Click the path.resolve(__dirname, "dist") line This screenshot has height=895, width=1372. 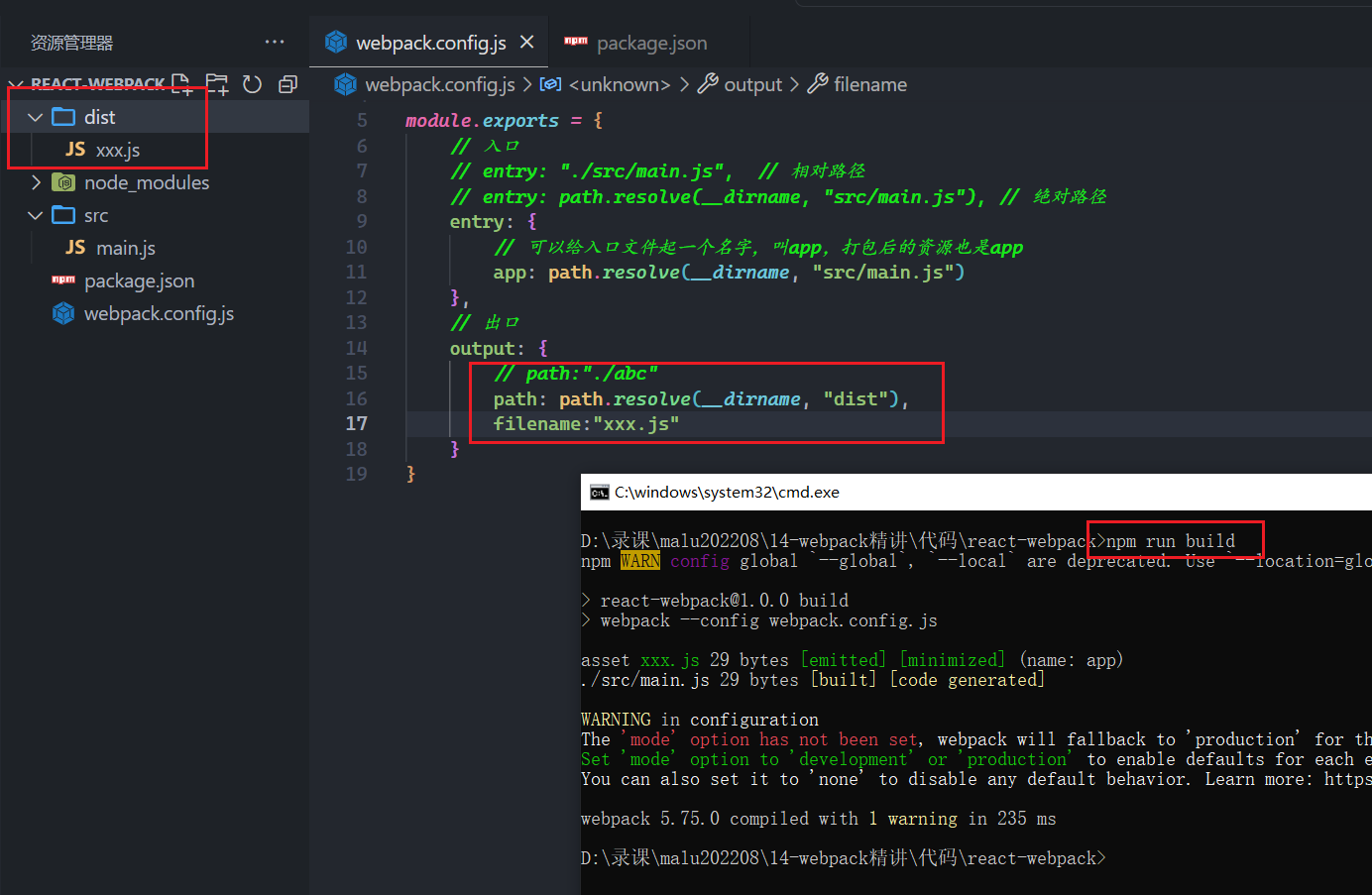click(701, 398)
